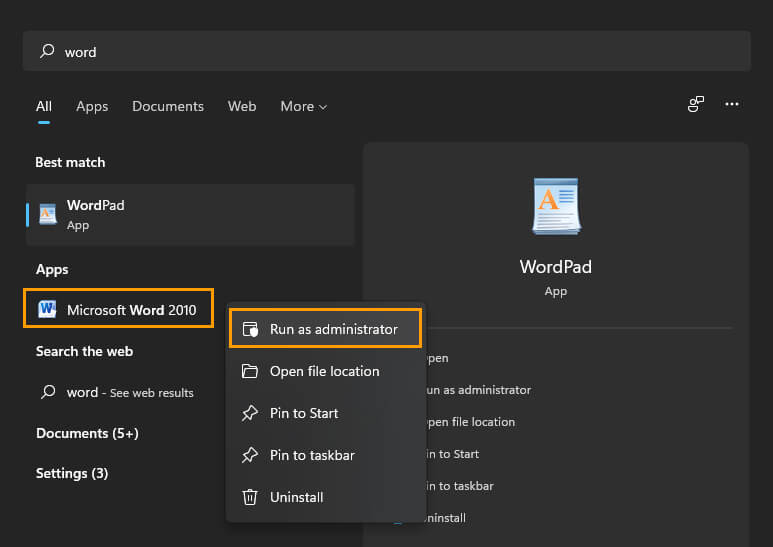Image resolution: width=773 pixels, height=547 pixels.
Task: Click Open file location in preview pane
Action: [471, 422]
